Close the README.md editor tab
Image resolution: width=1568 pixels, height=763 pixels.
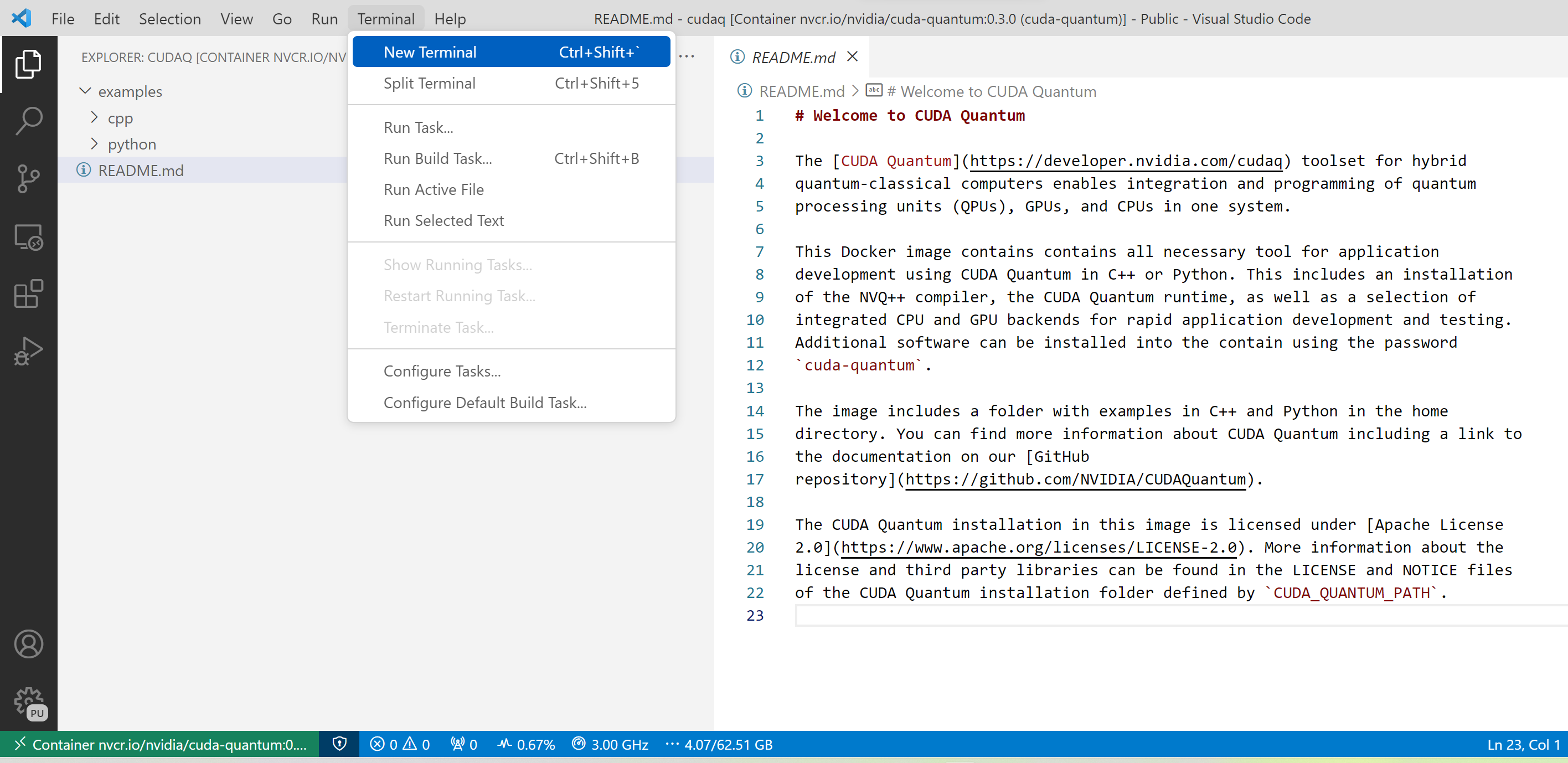852,56
